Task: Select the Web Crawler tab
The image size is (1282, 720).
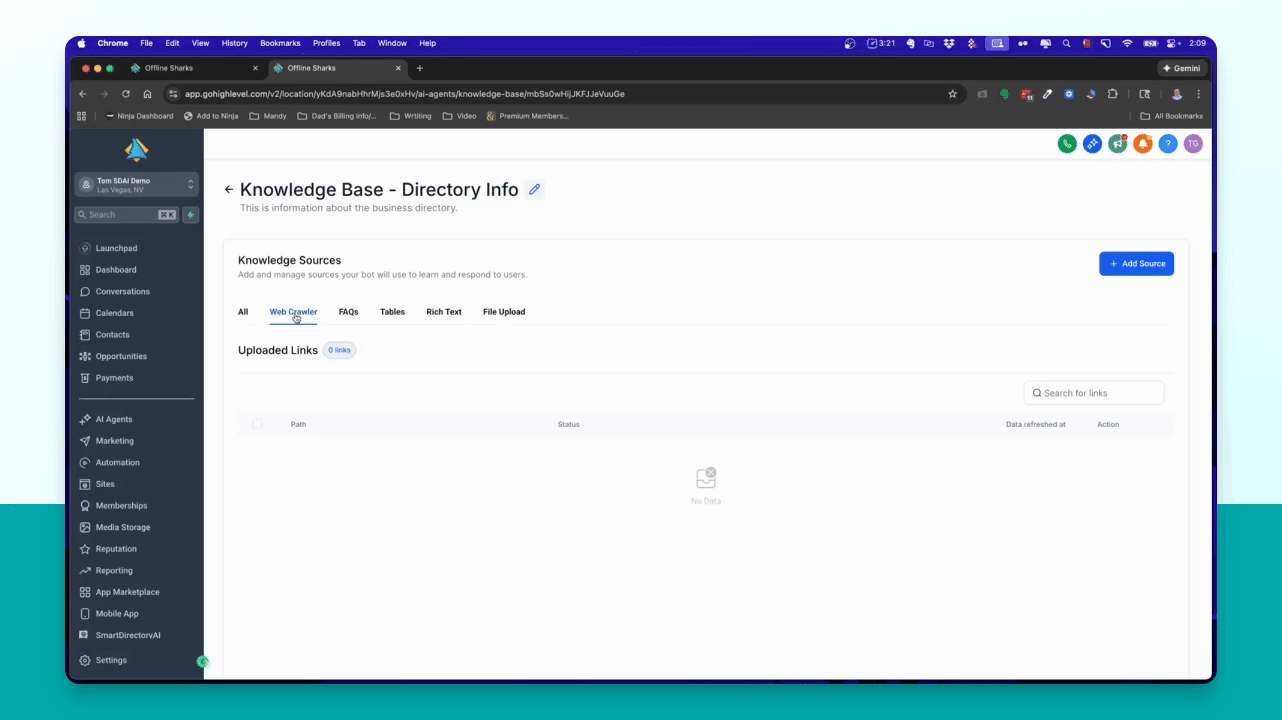Action: click(x=293, y=312)
